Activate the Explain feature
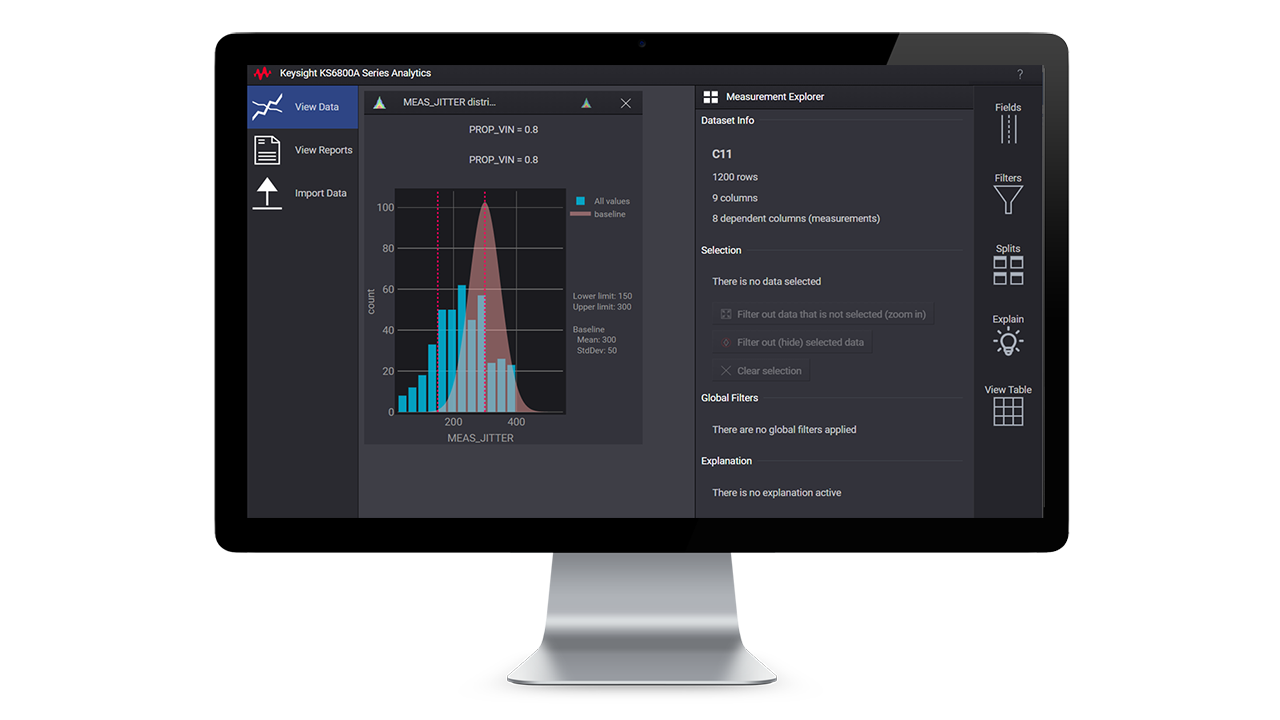This screenshot has width=1280, height=720. click(x=1007, y=333)
